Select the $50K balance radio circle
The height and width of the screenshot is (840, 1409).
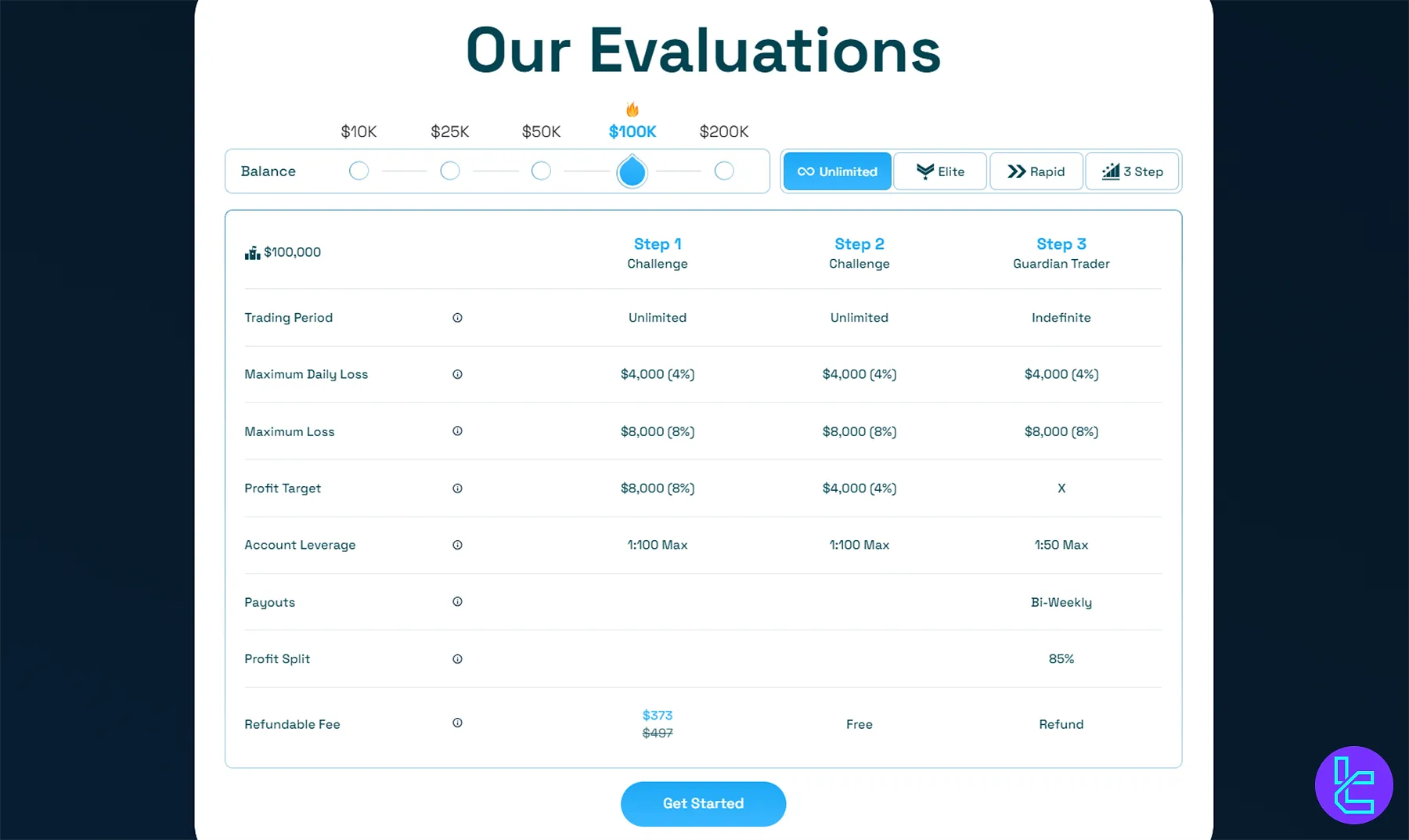click(x=541, y=171)
